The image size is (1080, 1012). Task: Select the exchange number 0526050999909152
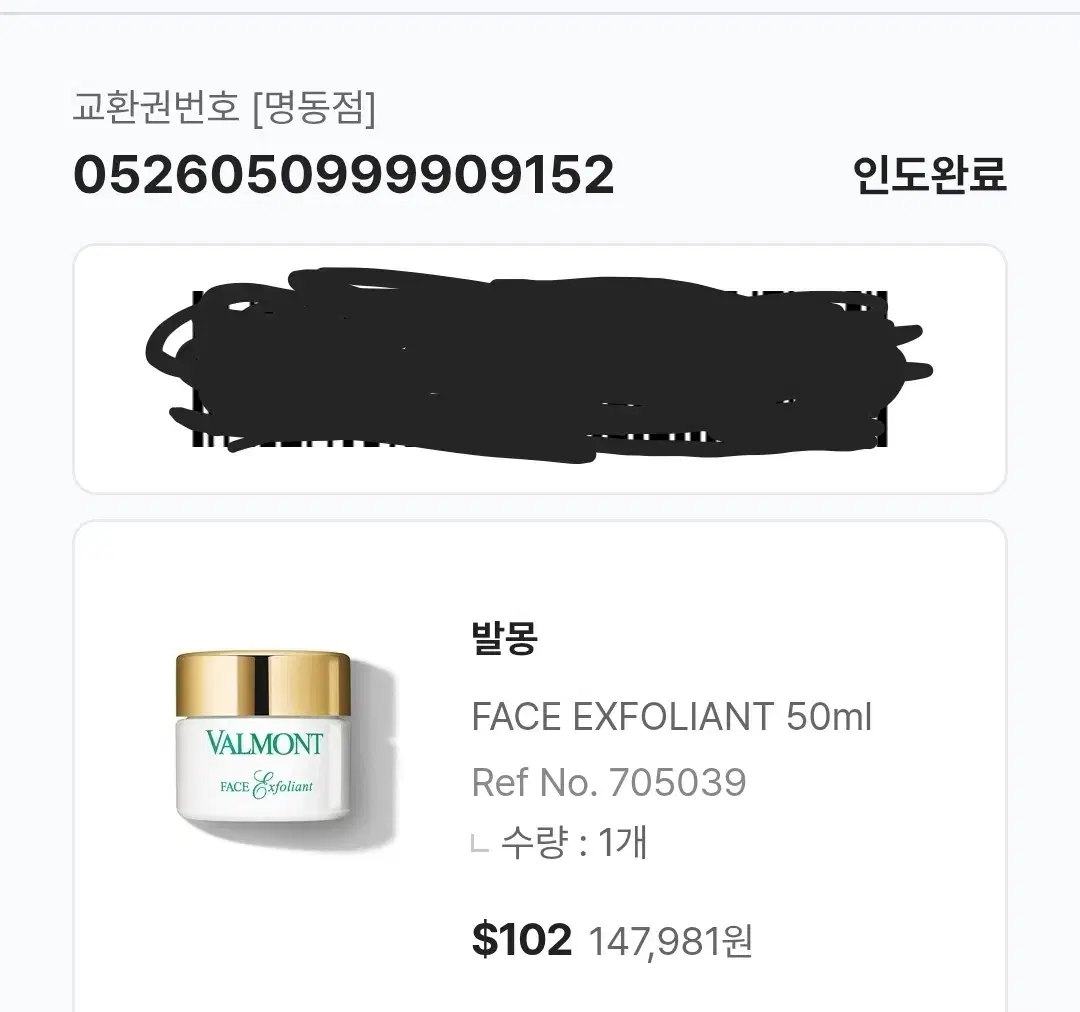(x=344, y=174)
